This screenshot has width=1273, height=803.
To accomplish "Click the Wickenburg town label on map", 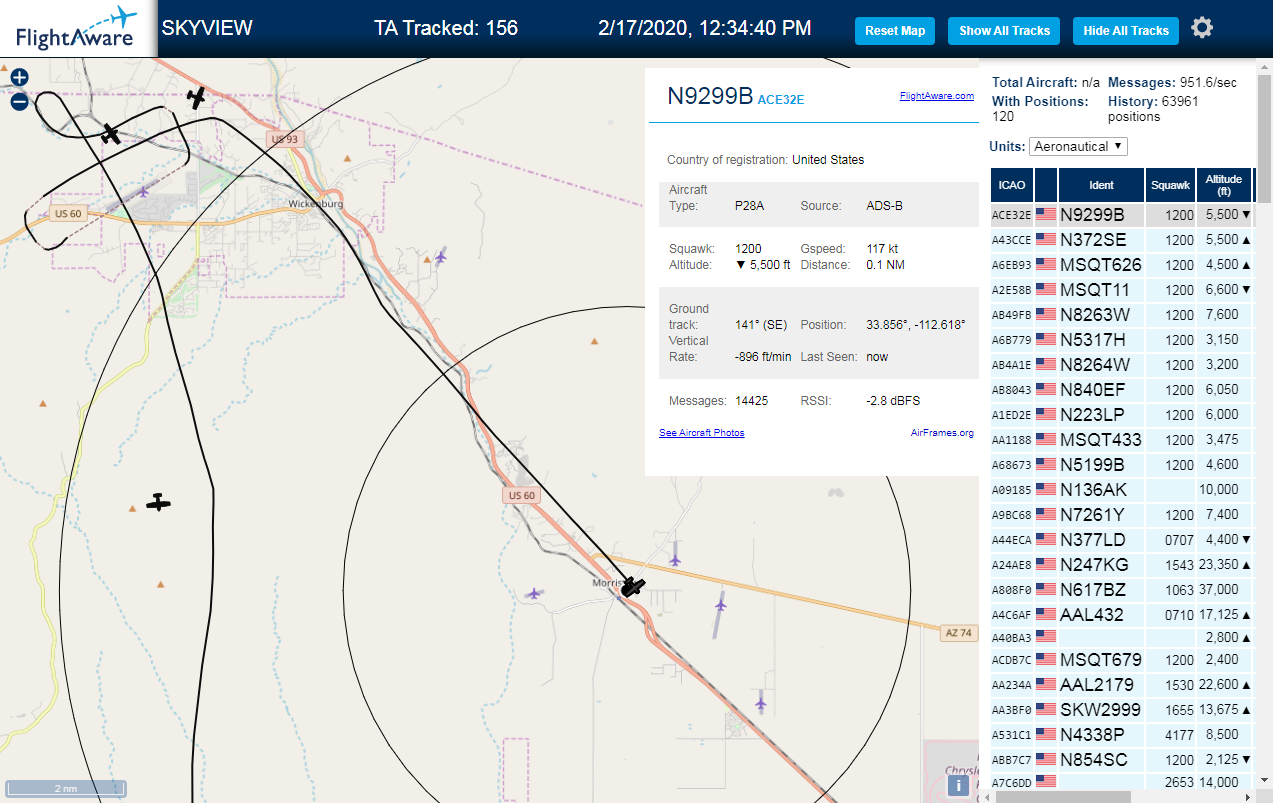I will (x=315, y=204).
